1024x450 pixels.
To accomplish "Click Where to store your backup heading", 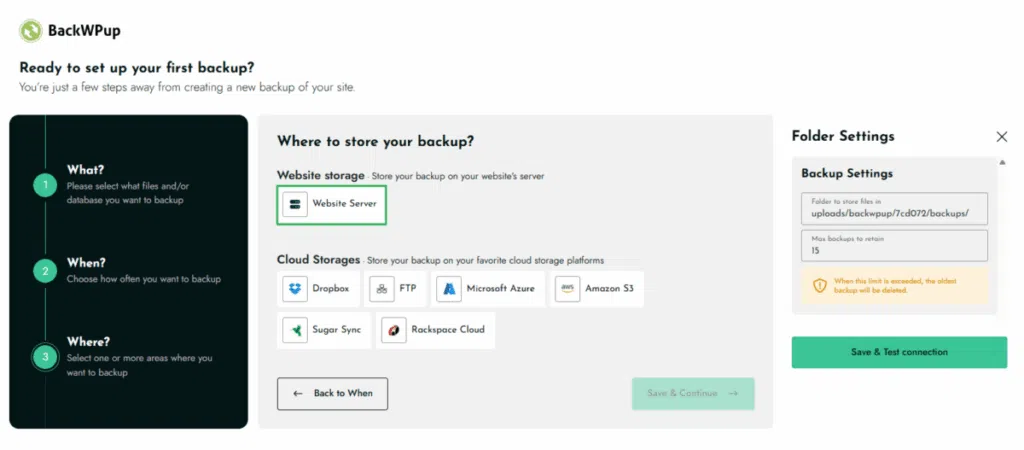I will pyautogui.click(x=375, y=140).
